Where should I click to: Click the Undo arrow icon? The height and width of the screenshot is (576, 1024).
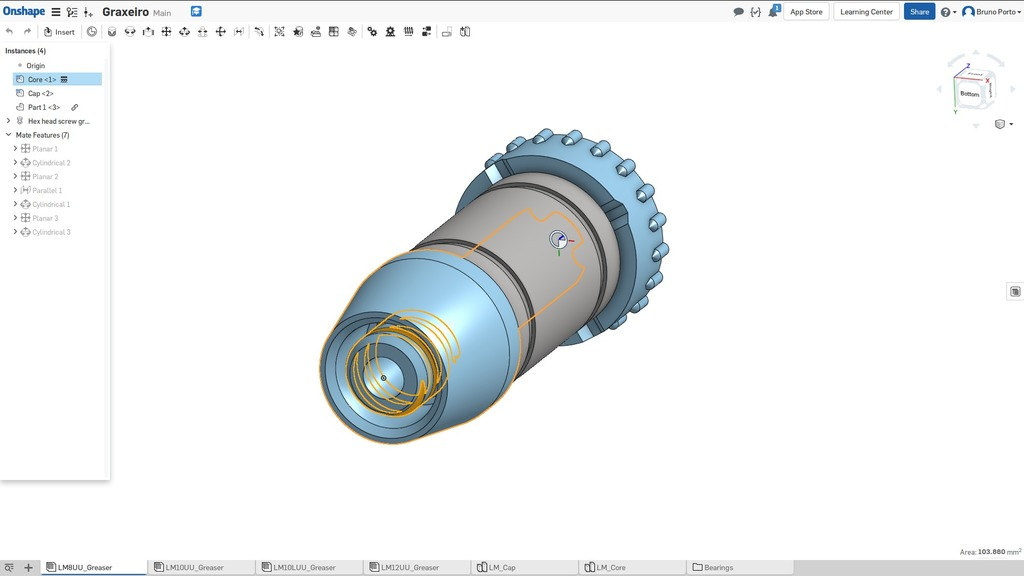pos(9,31)
